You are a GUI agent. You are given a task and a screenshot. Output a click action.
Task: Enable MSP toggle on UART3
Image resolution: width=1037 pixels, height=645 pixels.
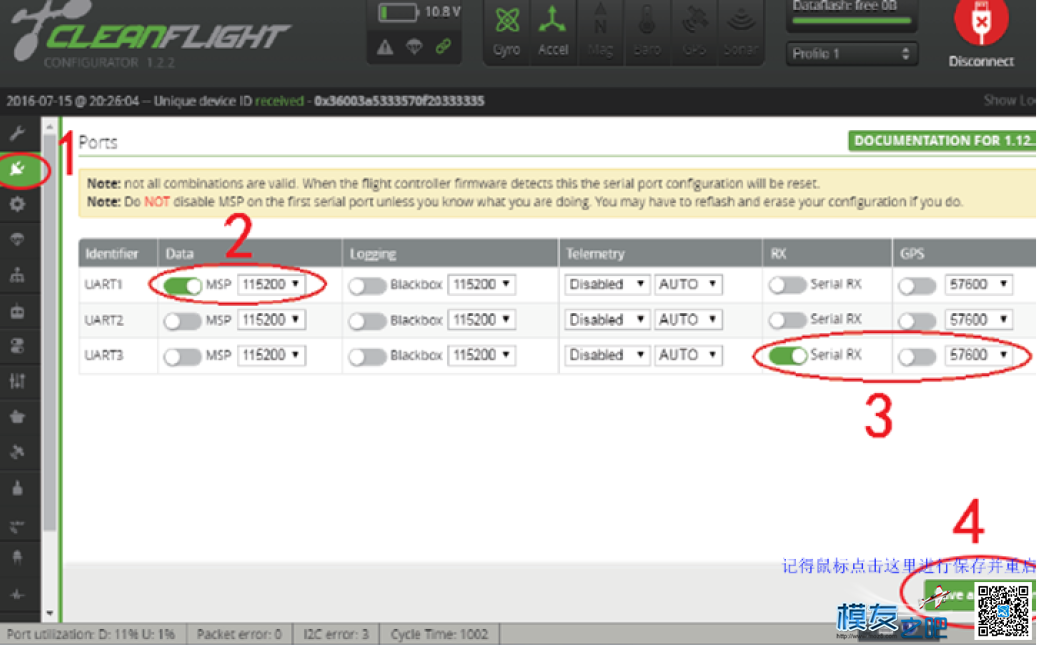(x=183, y=356)
